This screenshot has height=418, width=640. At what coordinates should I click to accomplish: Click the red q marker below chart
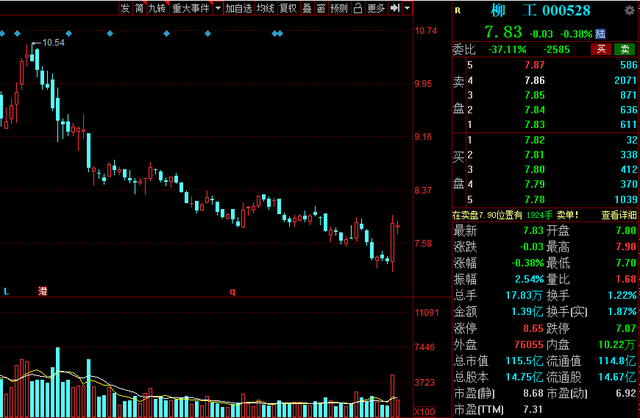coord(232,291)
